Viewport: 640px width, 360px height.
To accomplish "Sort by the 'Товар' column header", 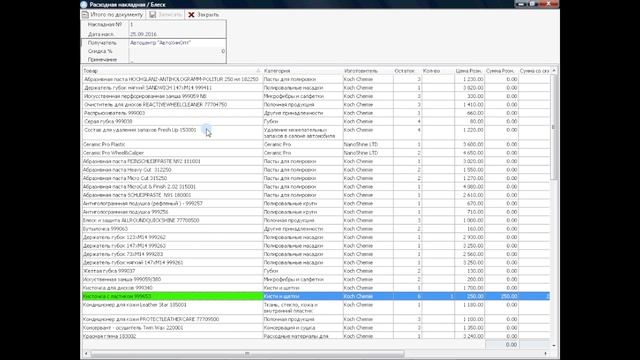I will click(x=171, y=71).
